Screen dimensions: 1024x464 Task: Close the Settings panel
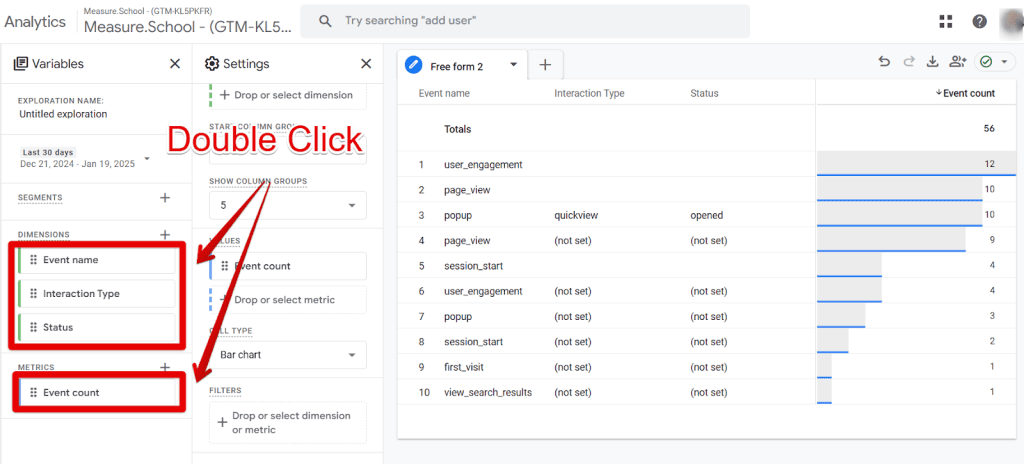point(366,63)
